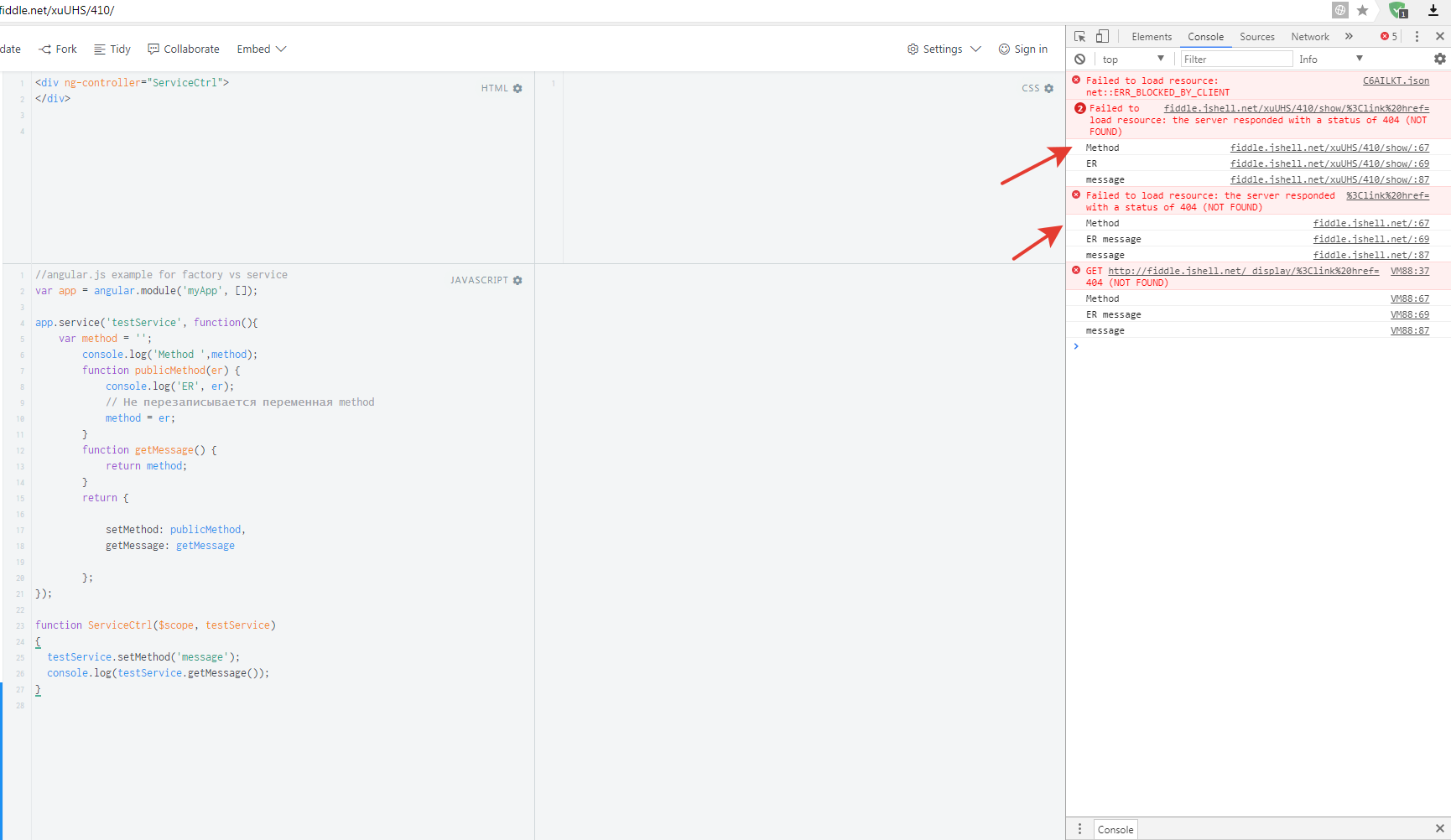Screen dimensions: 1451x840
Task: Clear the console with the ban icon
Action: 1080,60
